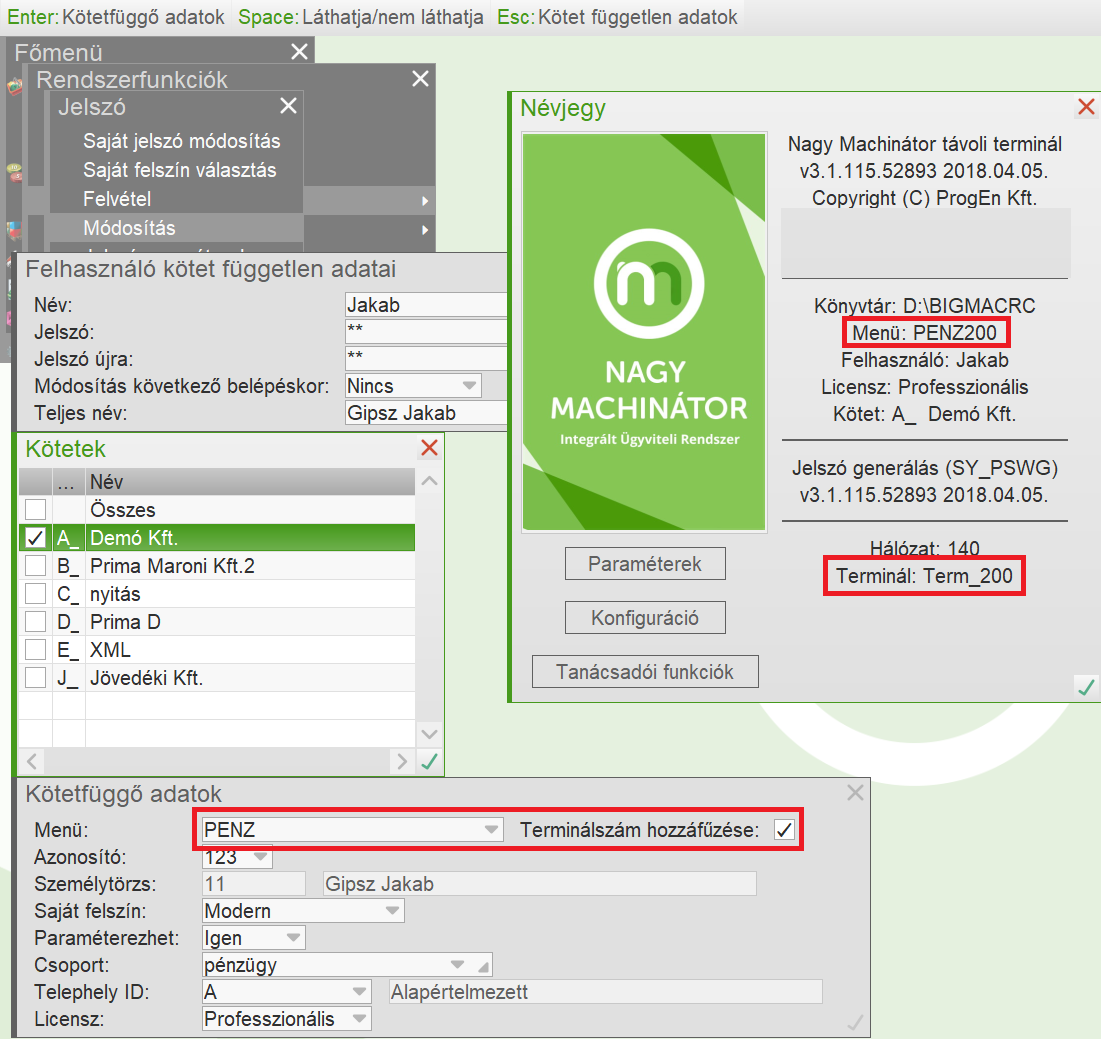Click the Terminál: Term_200 text
The width and height of the screenshot is (1101, 1039).
pos(924,576)
